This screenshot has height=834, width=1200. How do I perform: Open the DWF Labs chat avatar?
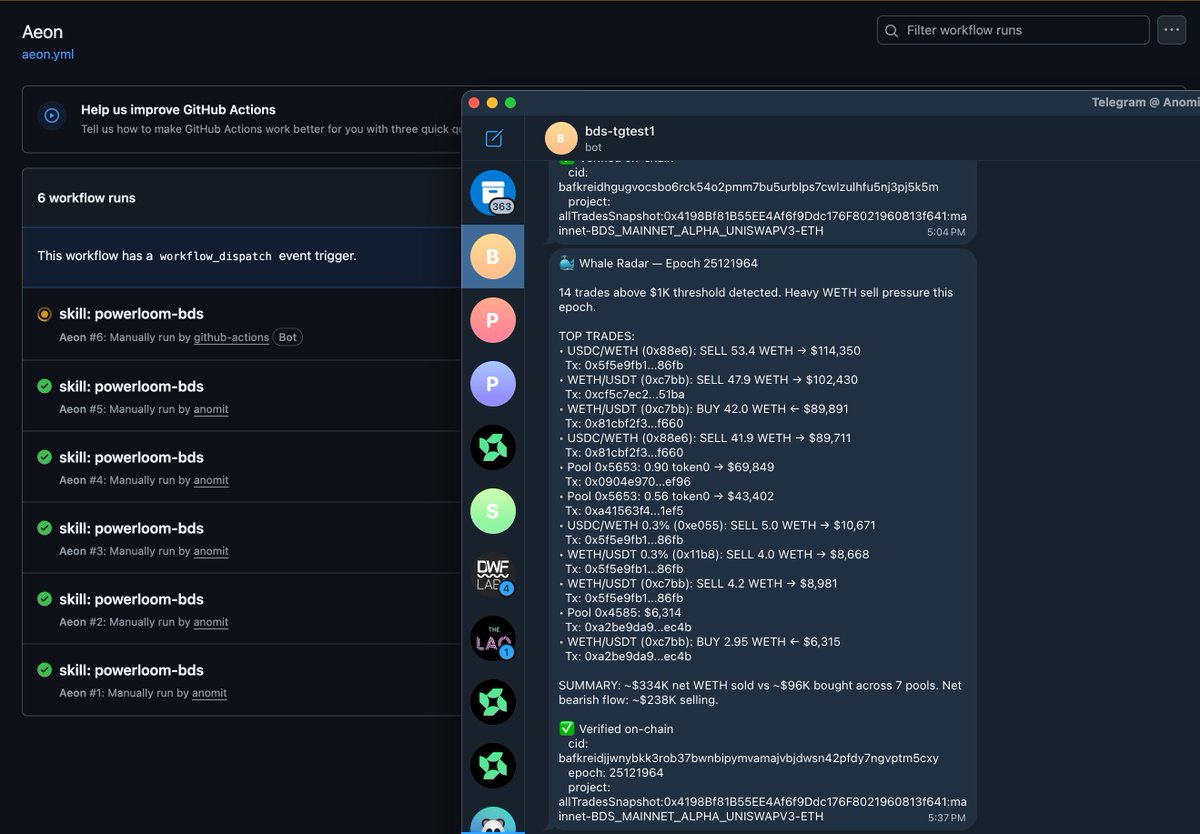pyautogui.click(x=493, y=575)
